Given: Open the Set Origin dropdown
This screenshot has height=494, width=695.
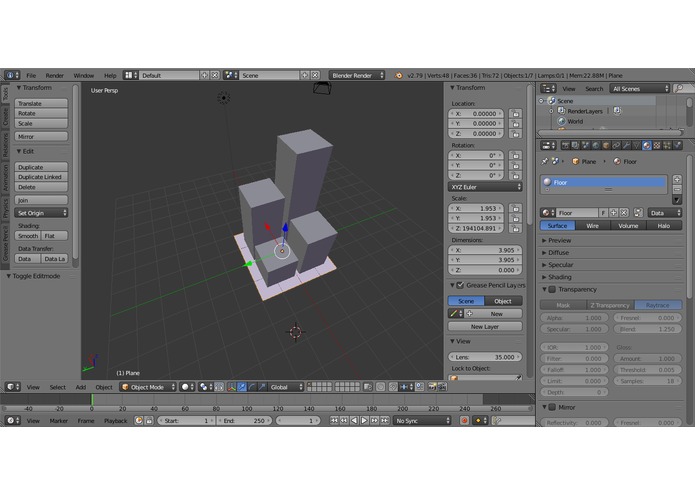Looking at the screenshot, I should [41, 213].
